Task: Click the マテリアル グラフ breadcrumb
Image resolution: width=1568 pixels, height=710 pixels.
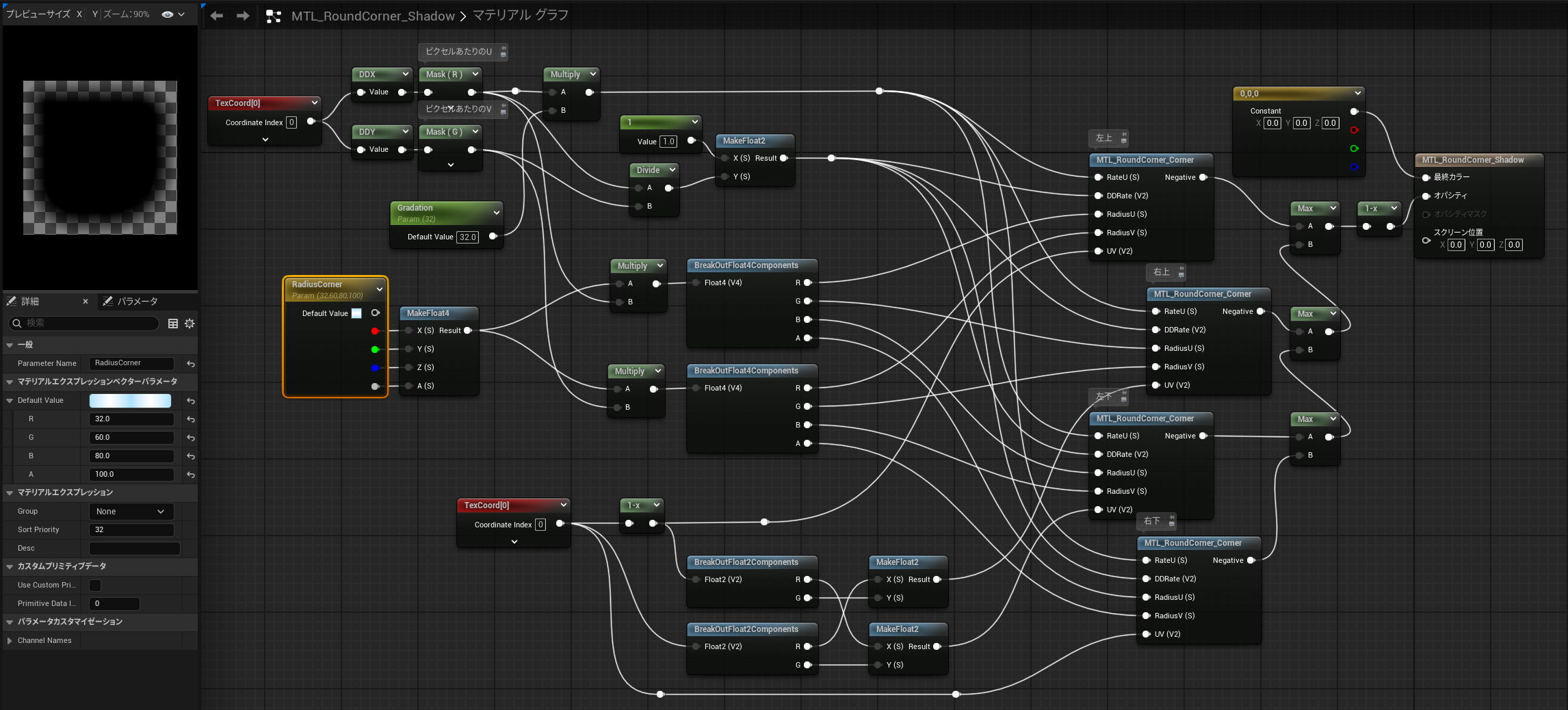Action: 521,15
